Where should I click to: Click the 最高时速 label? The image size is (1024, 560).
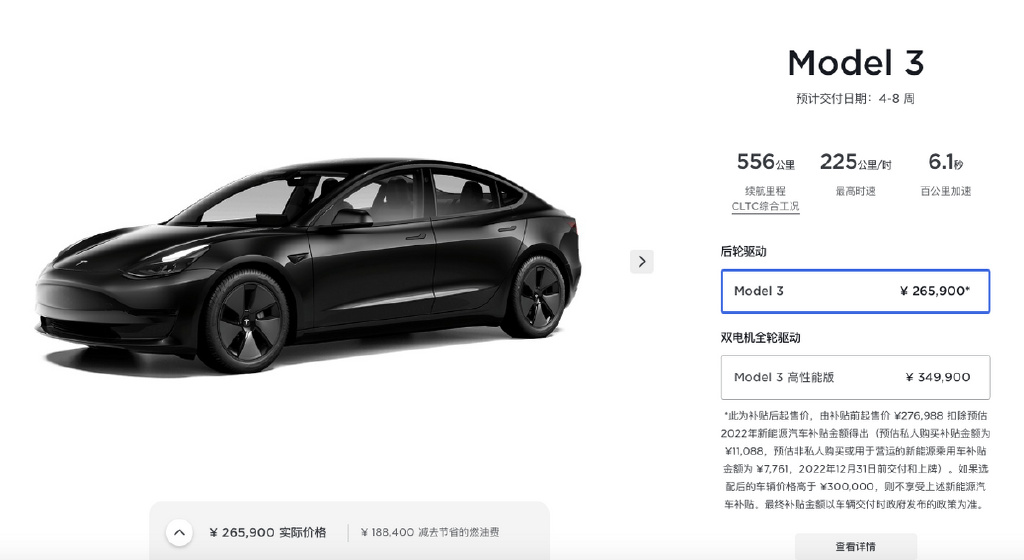tap(856, 191)
